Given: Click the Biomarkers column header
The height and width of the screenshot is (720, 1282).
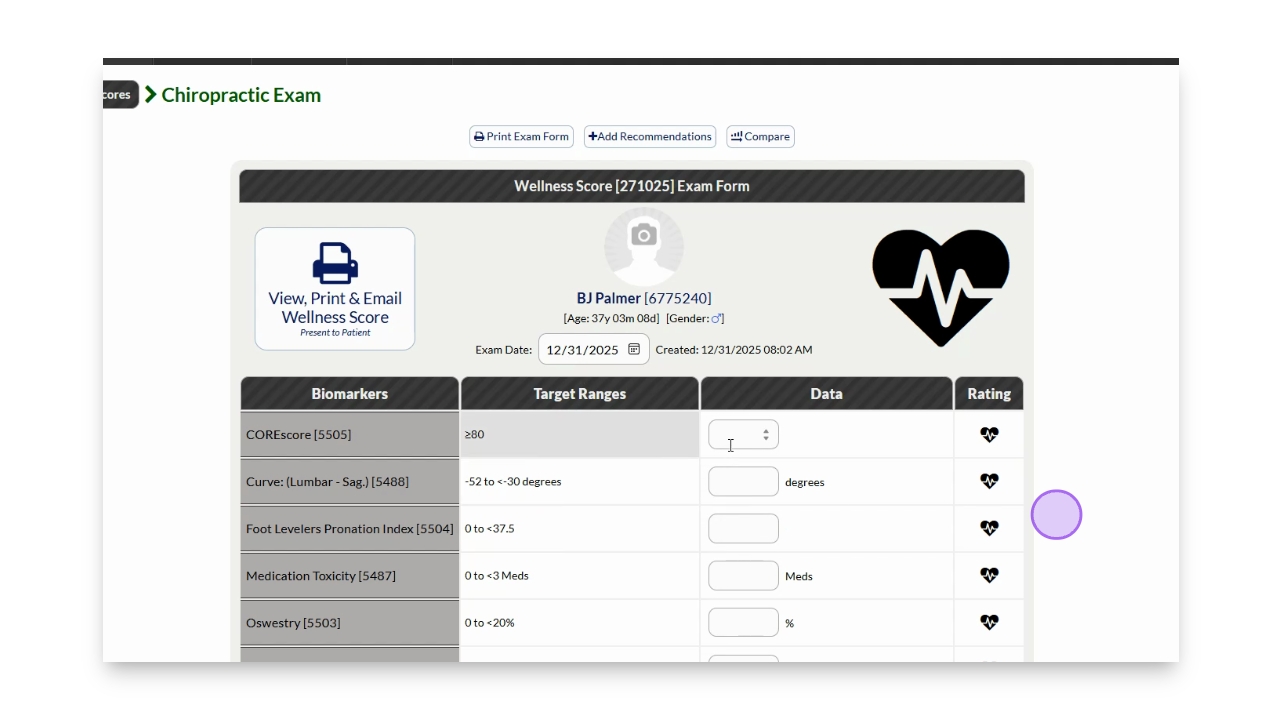Looking at the screenshot, I should click(x=349, y=394).
